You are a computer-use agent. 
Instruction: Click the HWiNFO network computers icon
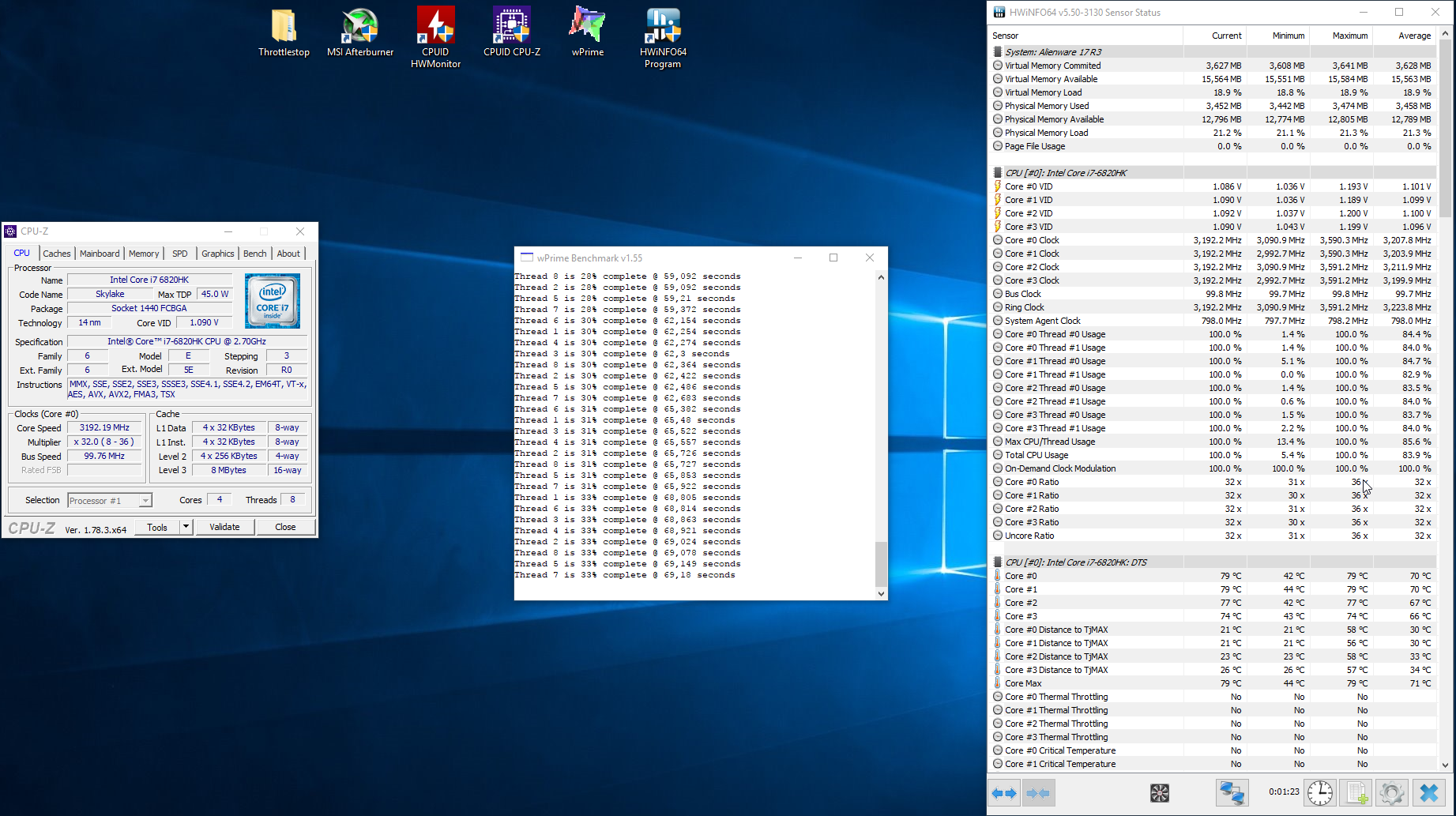pos(1232,793)
